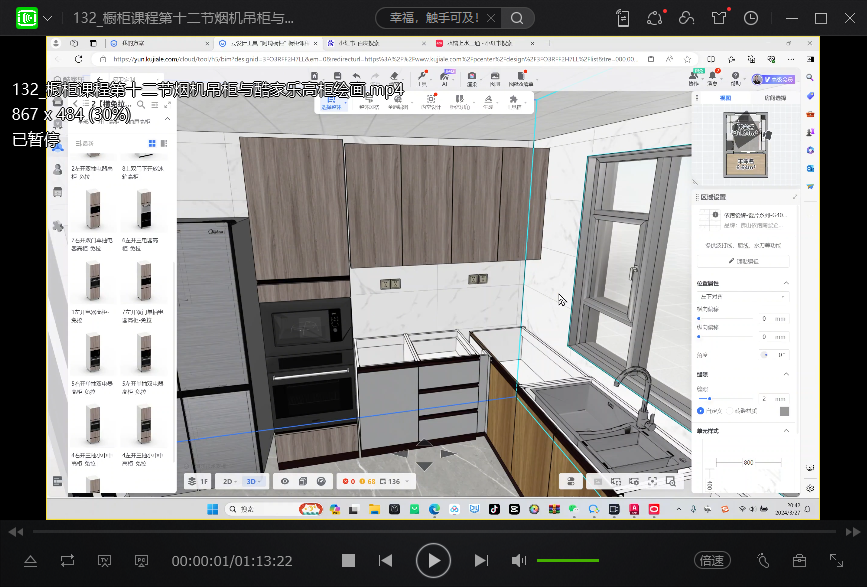Go to the previous video
Screen dimensions: 867x587
pyautogui.click(x=385, y=561)
